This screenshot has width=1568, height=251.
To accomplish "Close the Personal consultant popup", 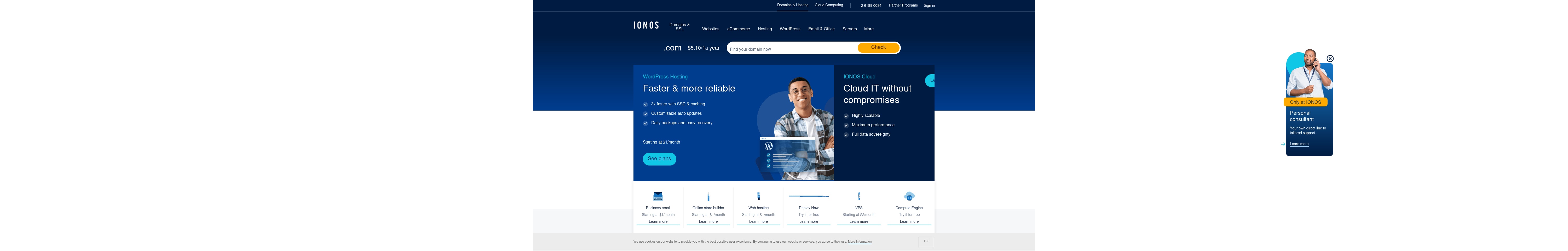I will [1330, 59].
